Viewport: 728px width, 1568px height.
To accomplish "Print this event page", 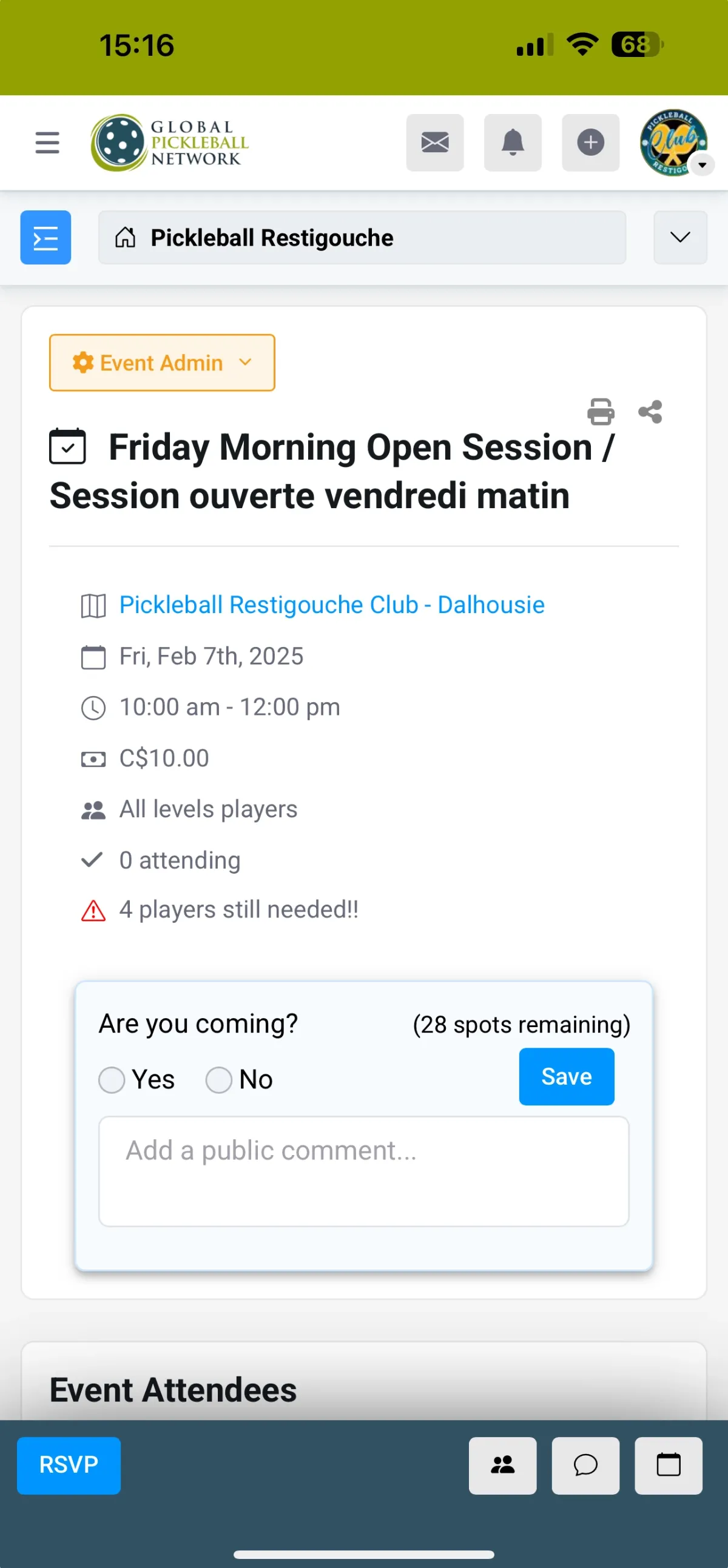I will 600,412.
